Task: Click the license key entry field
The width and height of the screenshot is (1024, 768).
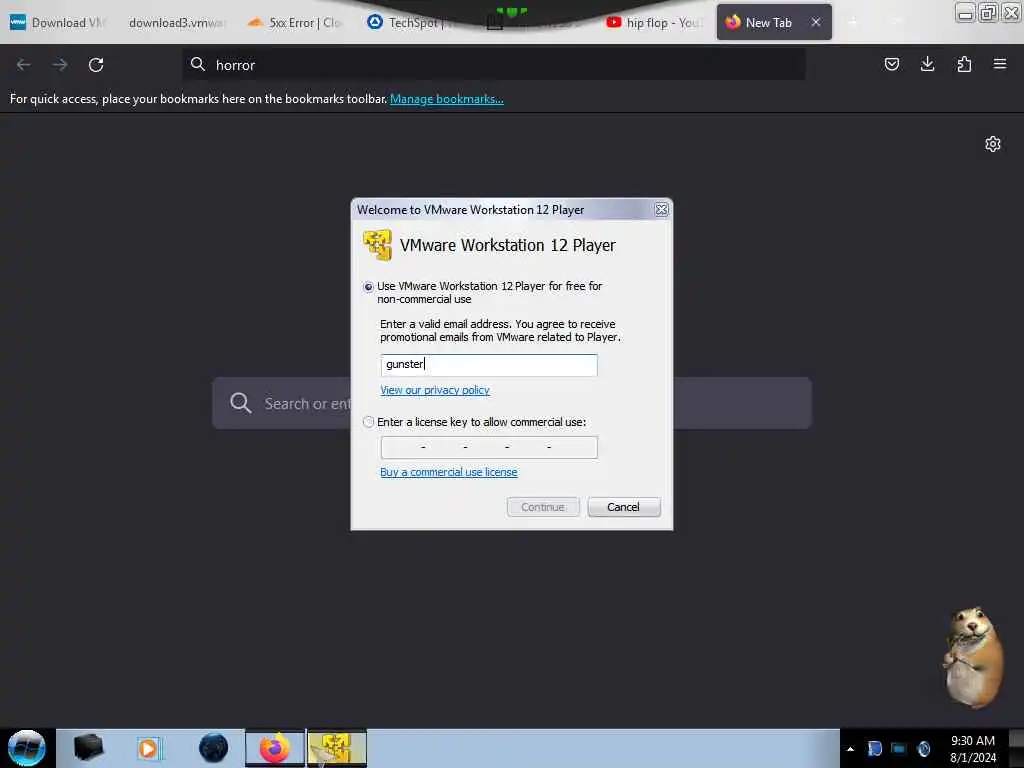Action: [x=488, y=447]
